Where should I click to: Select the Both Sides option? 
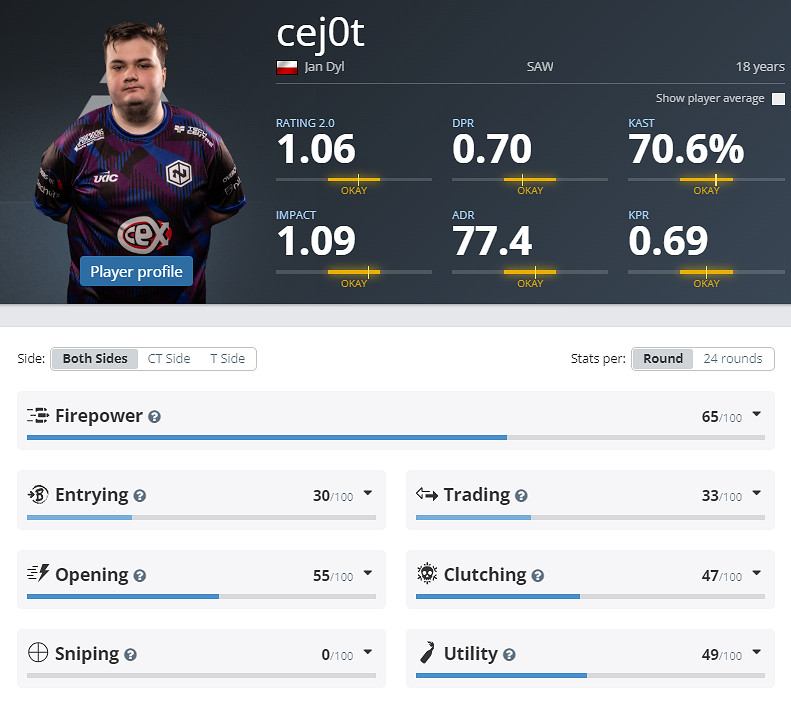pyautogui.click(x=95, y=359)
